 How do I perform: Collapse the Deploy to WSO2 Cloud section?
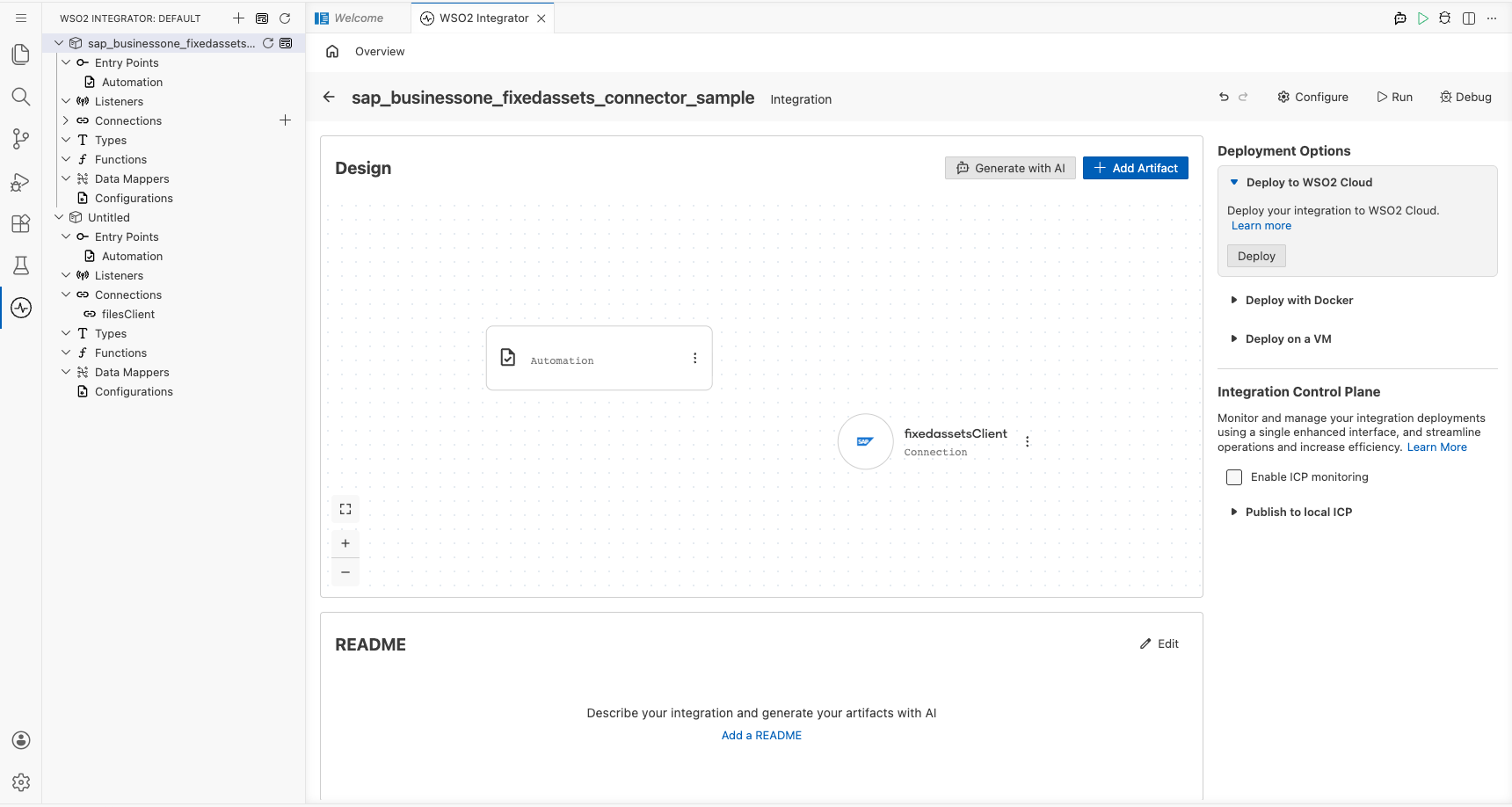pos(1234,183)
